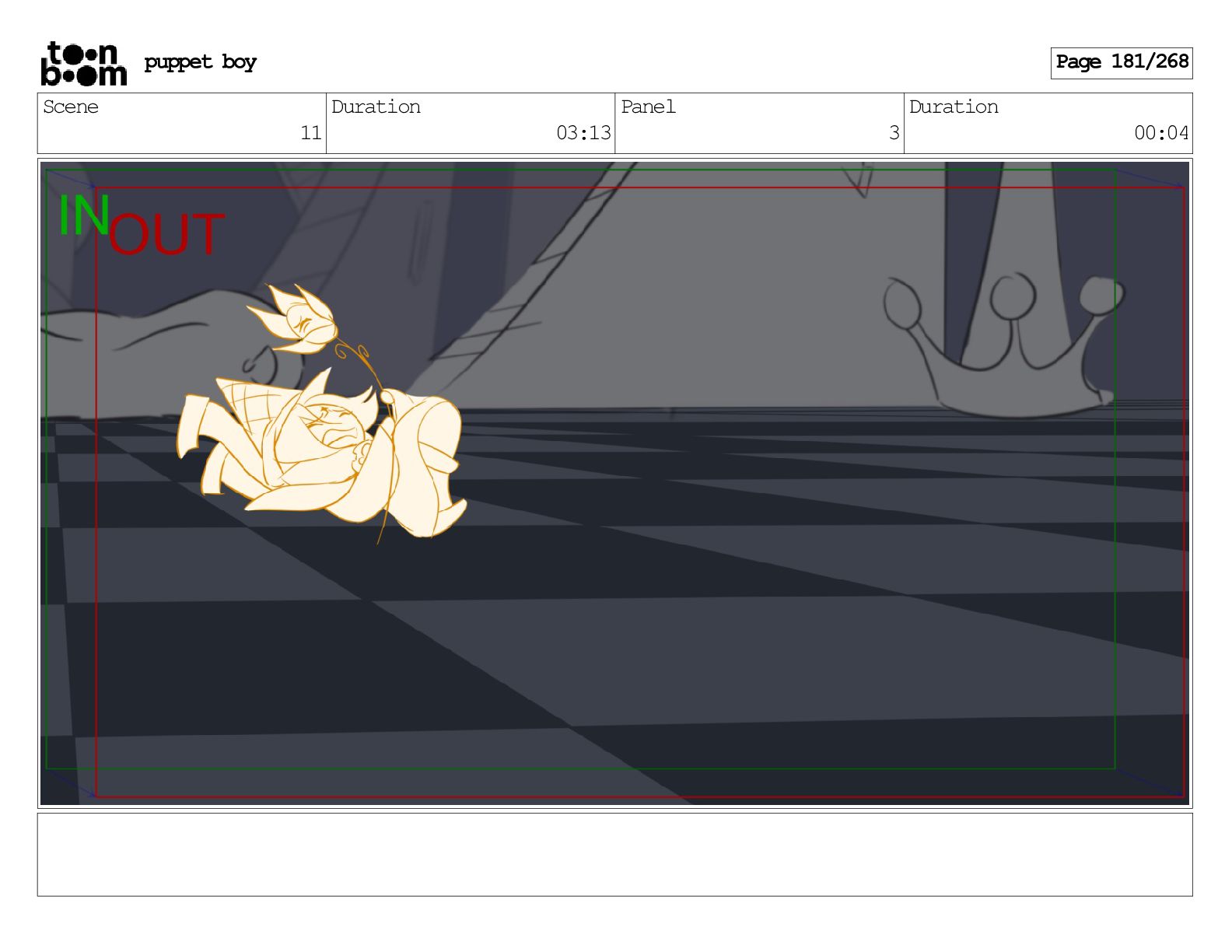
Task: Click the flower-shaped character above the puppet
Action: (x=292, y=320)
